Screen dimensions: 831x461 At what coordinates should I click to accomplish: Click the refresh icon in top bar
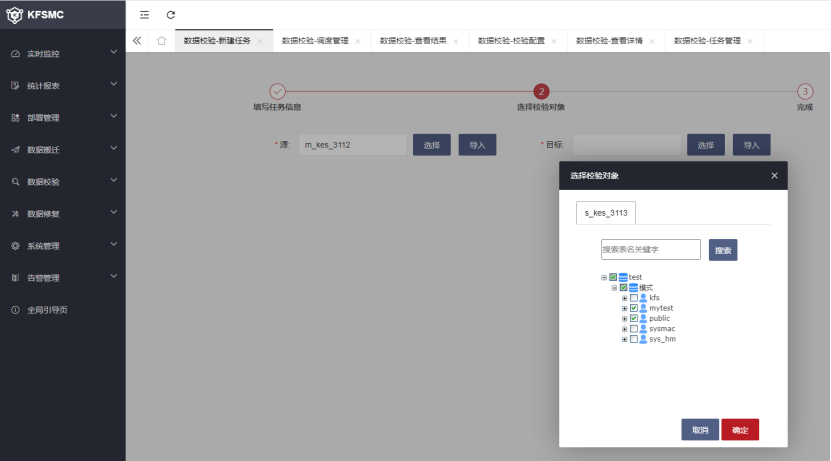[171, 15]
